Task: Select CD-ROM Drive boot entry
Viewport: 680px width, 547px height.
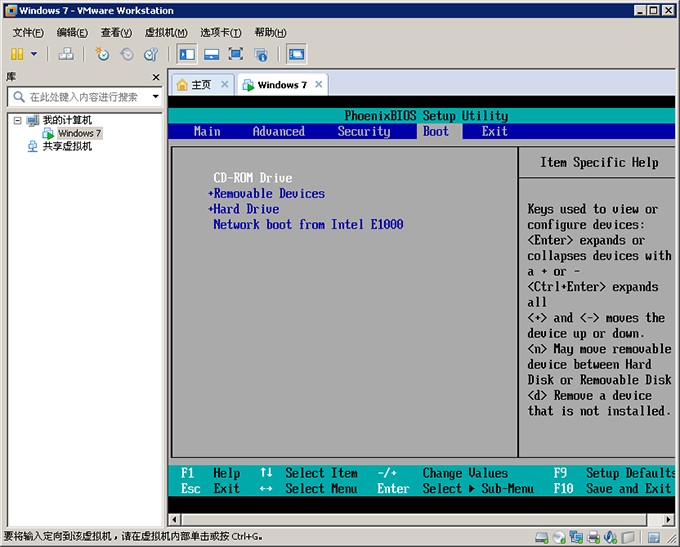Action: pyautogui.click(x=253, y=178)
